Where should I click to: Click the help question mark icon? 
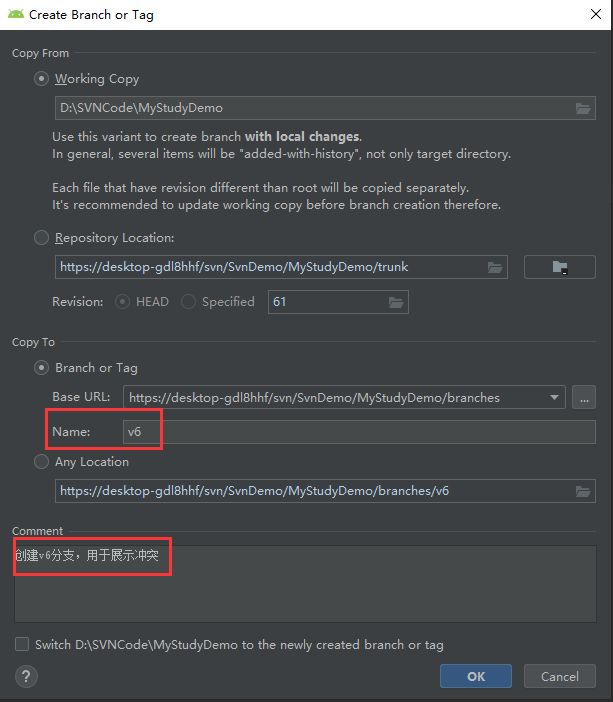tap(26, 676)
